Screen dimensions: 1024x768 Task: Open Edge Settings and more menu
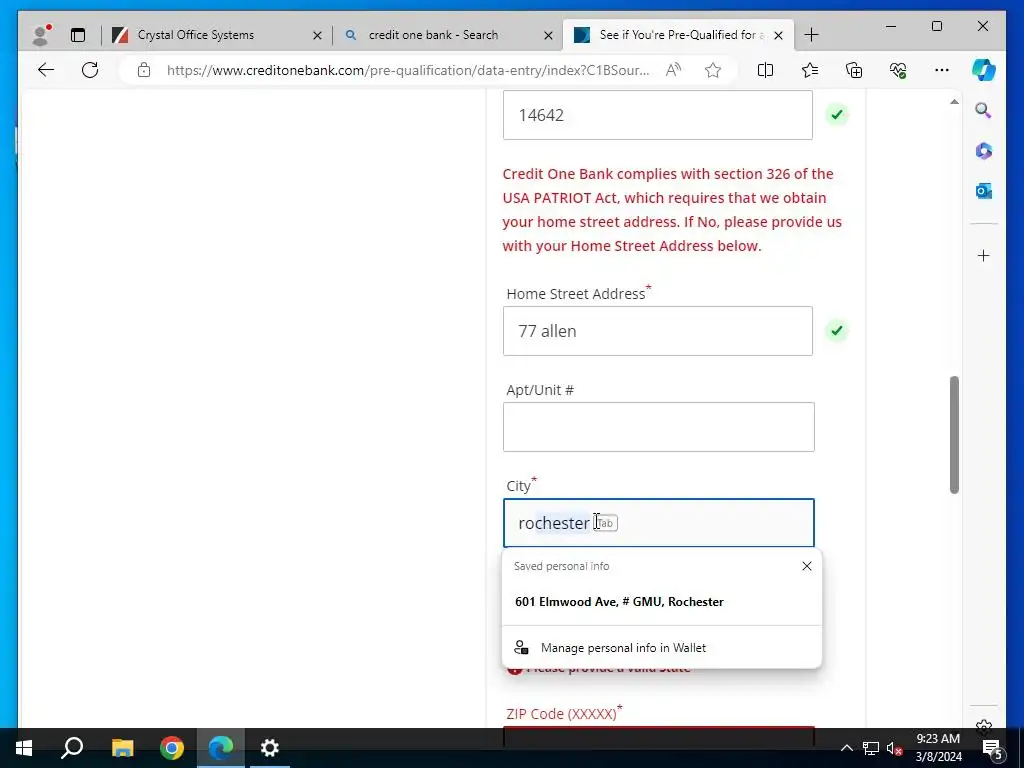(x=942, y=70)
